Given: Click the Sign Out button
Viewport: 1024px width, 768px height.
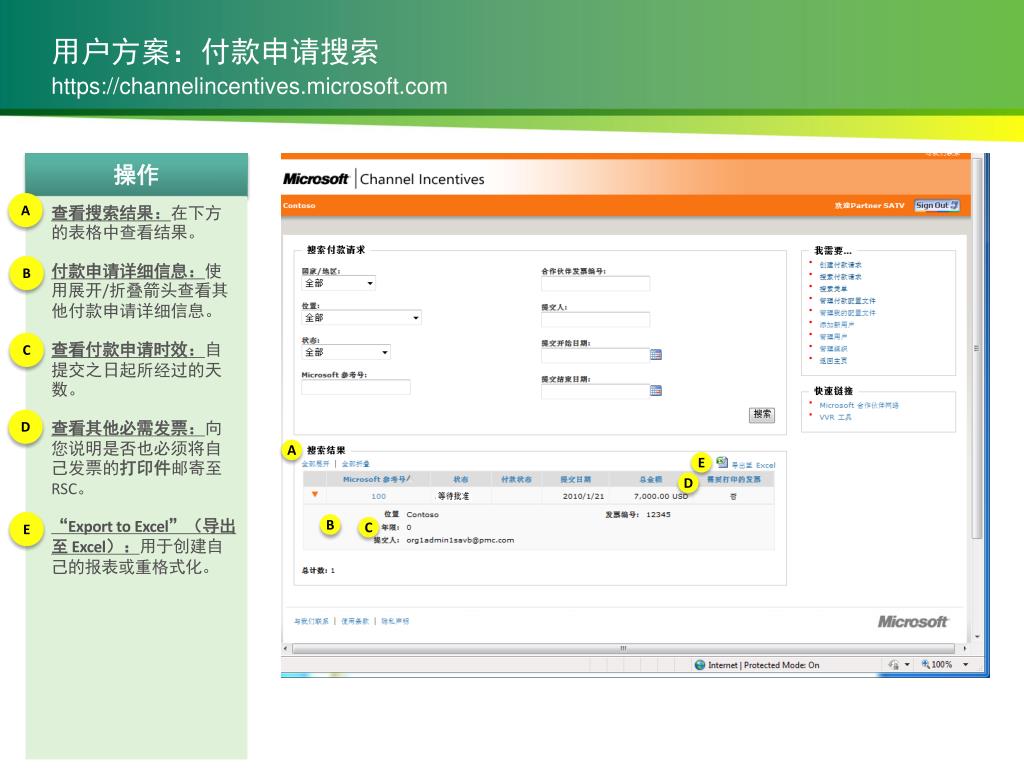Looking at the screenshot, I should (936, 205).
